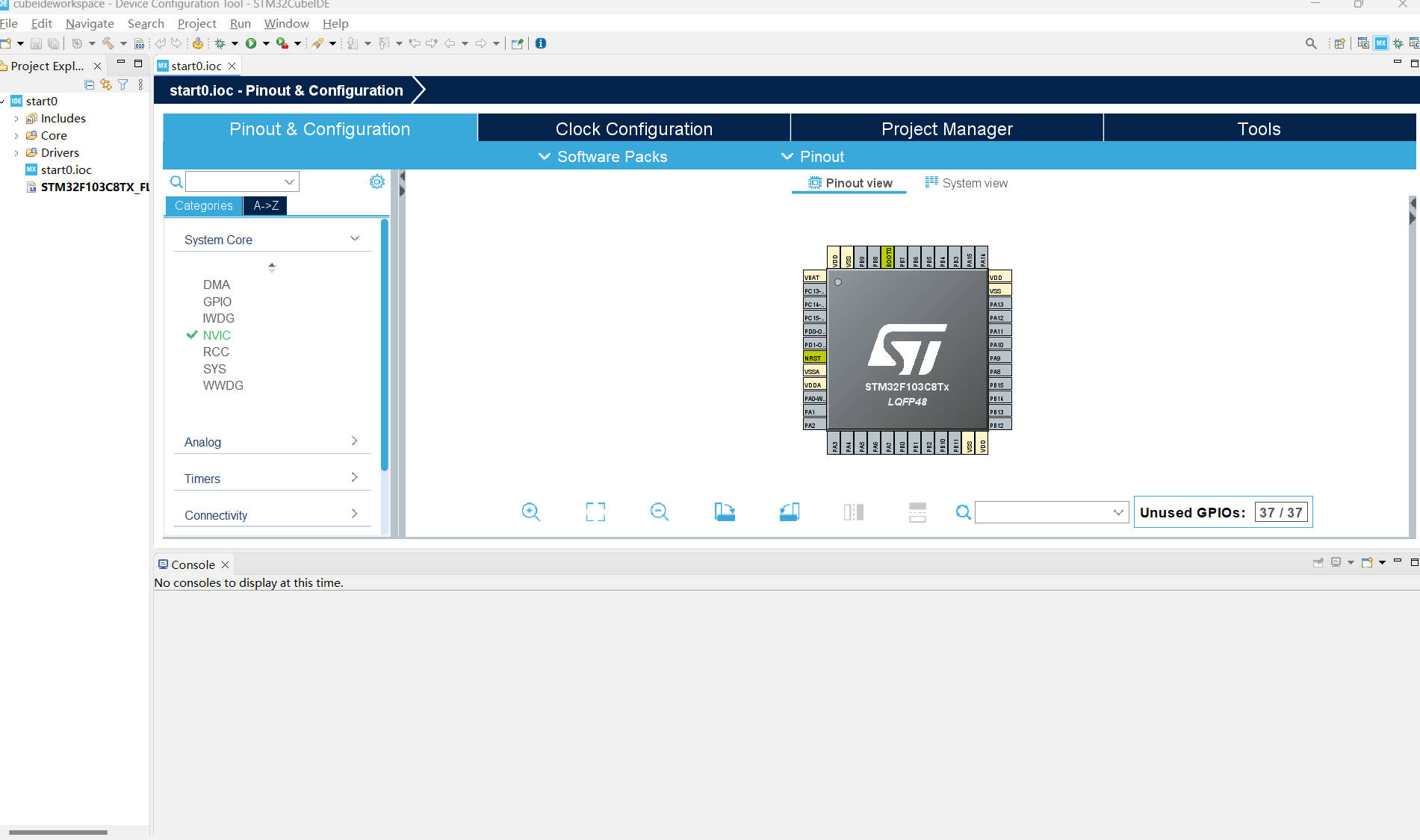Image resolution: width=1420 pixels, height=840 pixels.
Task: Click the blue information icon in toolbar
Action: coord(541,43)
